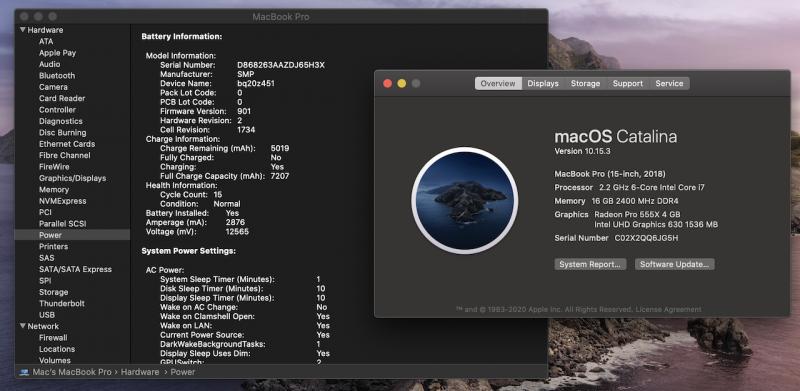Viewport: 800px width, 391px height.
Task: Select Firewall under Network
Action: tap(53, 337)
